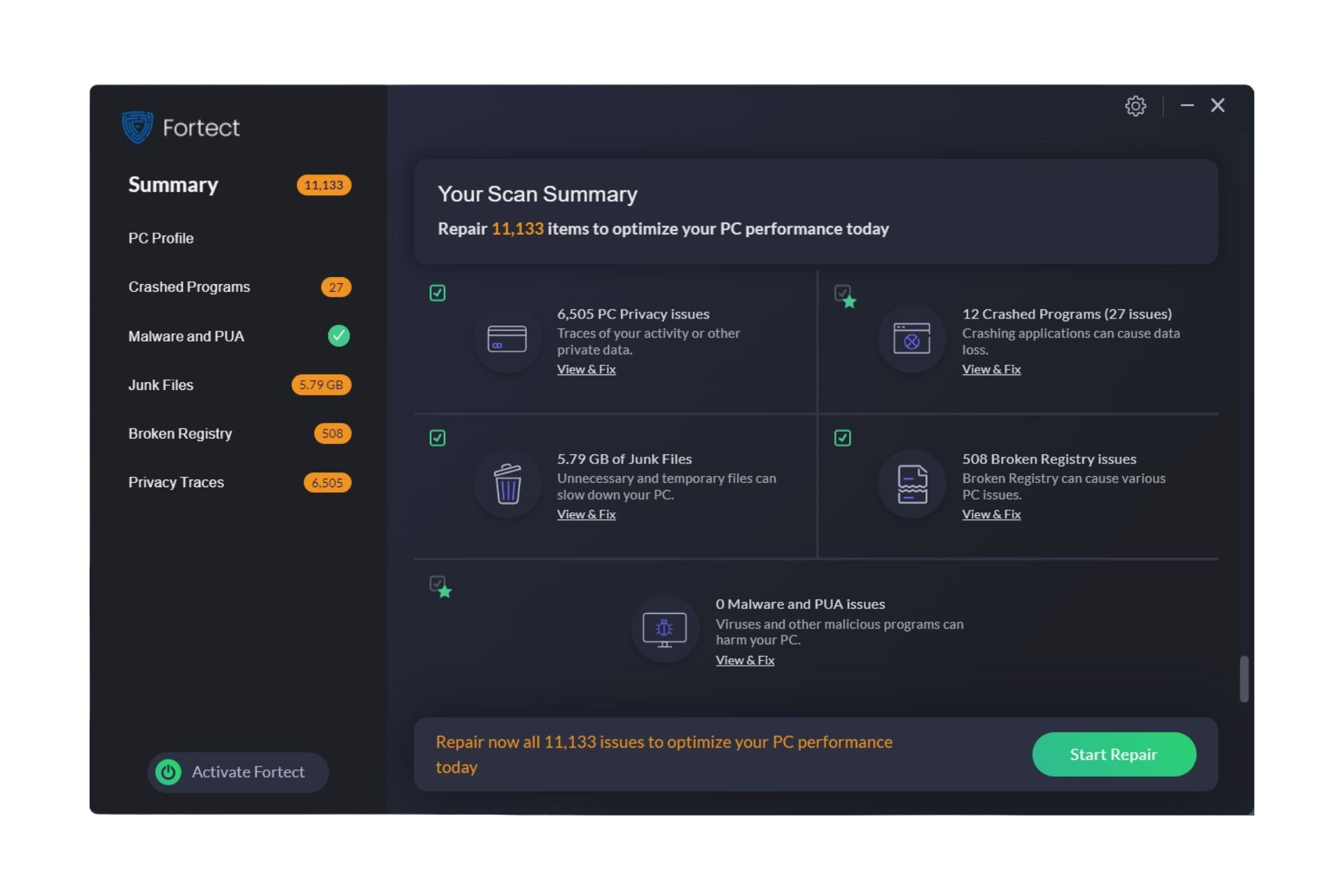
Task: Click View & Fix for Broken Registry
Action: tap(990, 513)
